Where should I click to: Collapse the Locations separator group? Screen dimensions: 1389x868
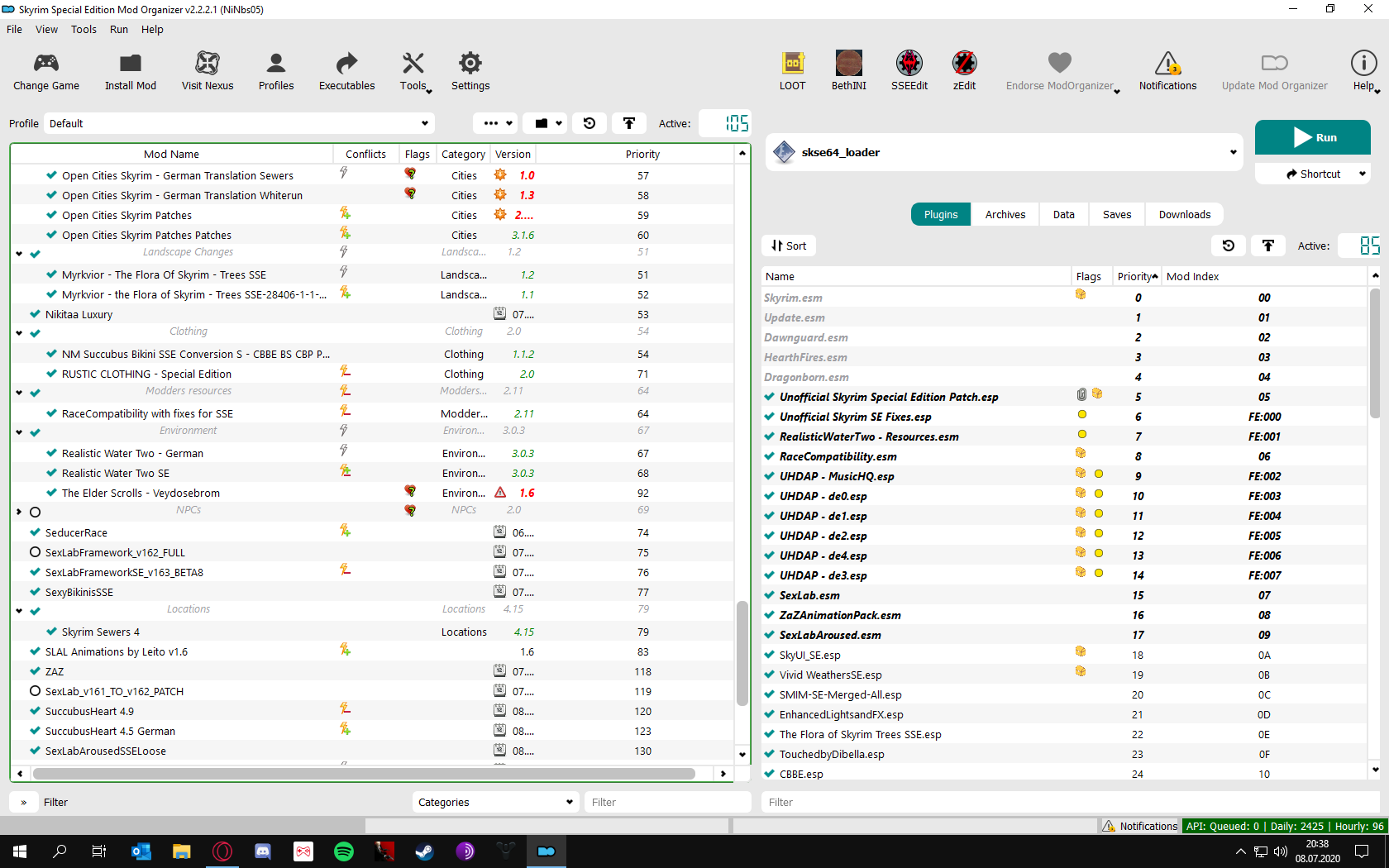coord(19,611)
